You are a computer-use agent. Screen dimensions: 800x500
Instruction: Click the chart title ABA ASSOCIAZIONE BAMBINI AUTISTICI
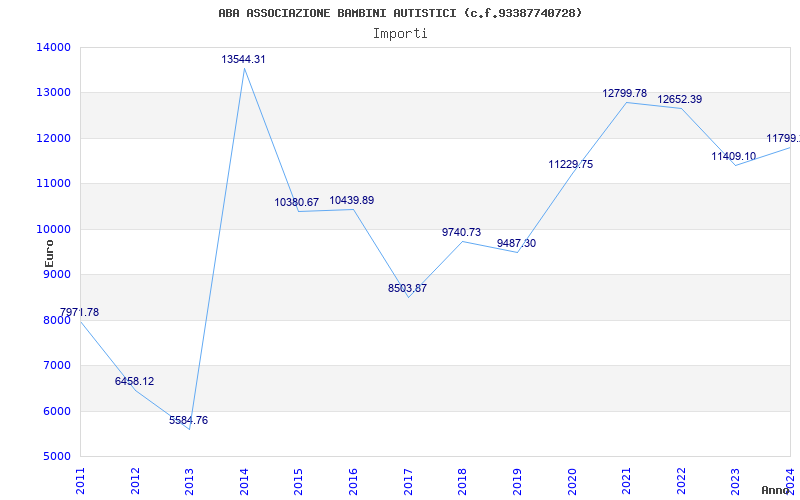pos(400,13)
